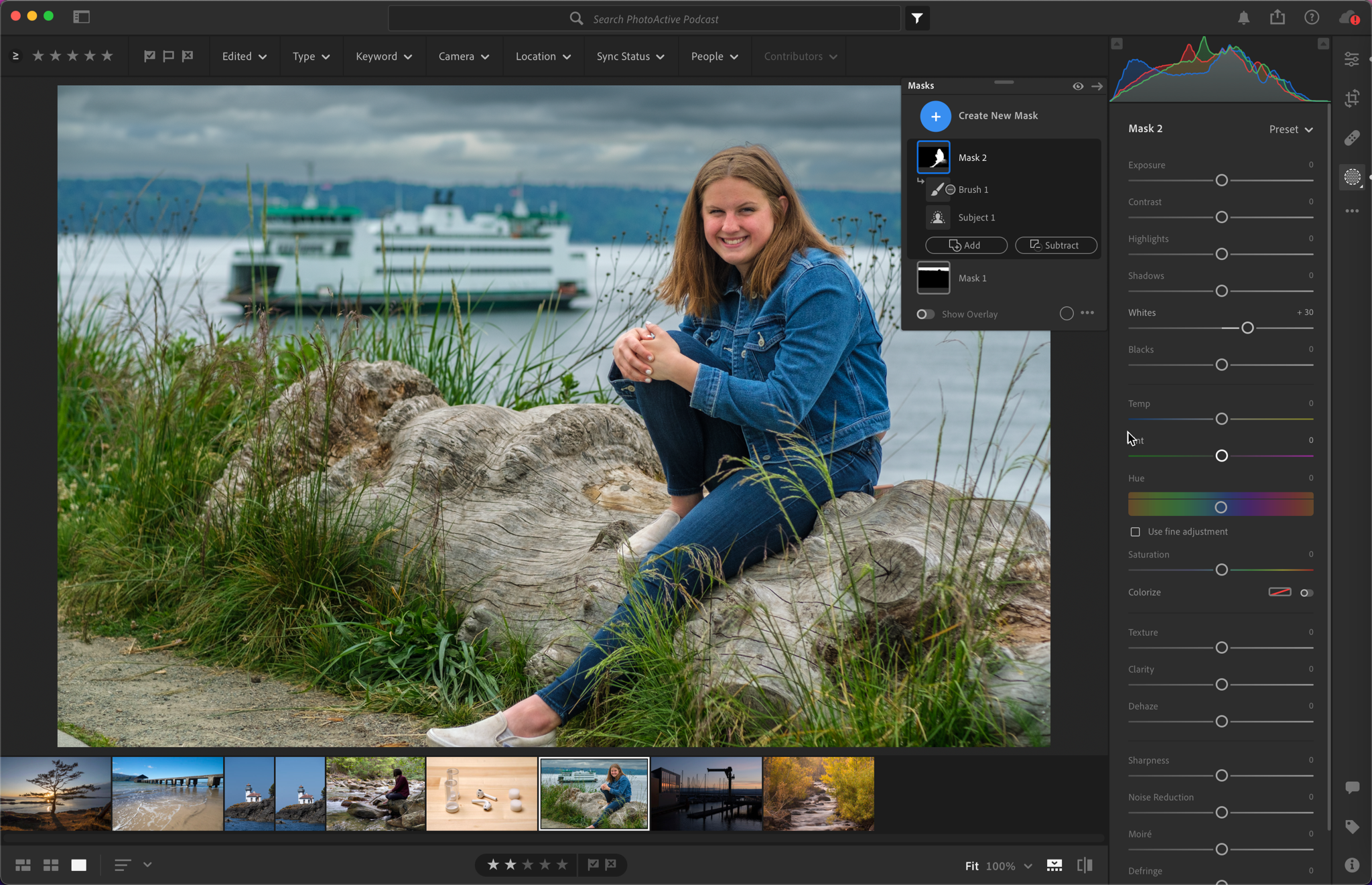Image resolution: width=1372 pixels, height=885 pixels.
Task: Toggle Masks panel eye visibility
Action: [1078, 86]
